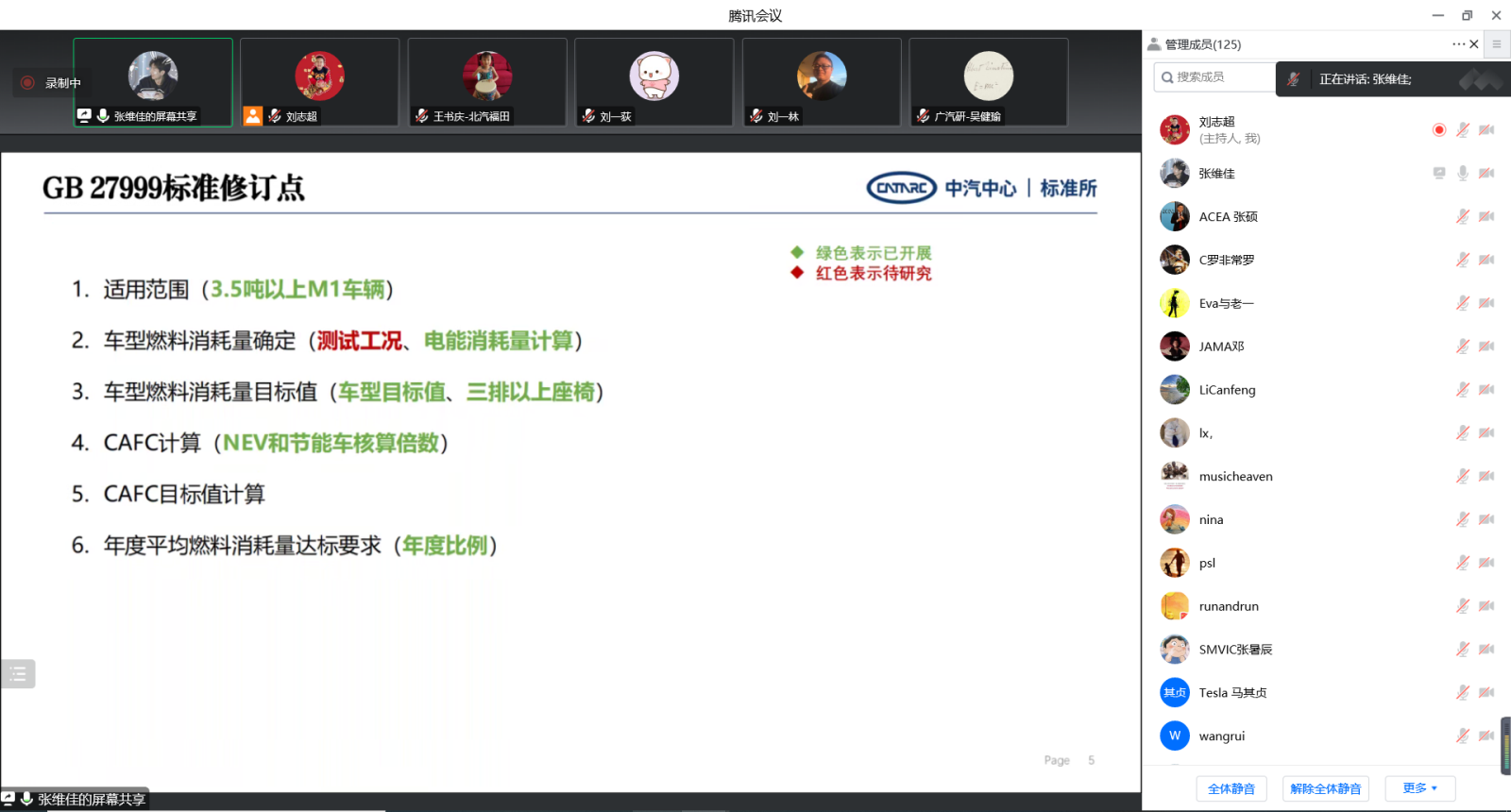Click the screen share icon beside 张维佳

coord(1439,174)
